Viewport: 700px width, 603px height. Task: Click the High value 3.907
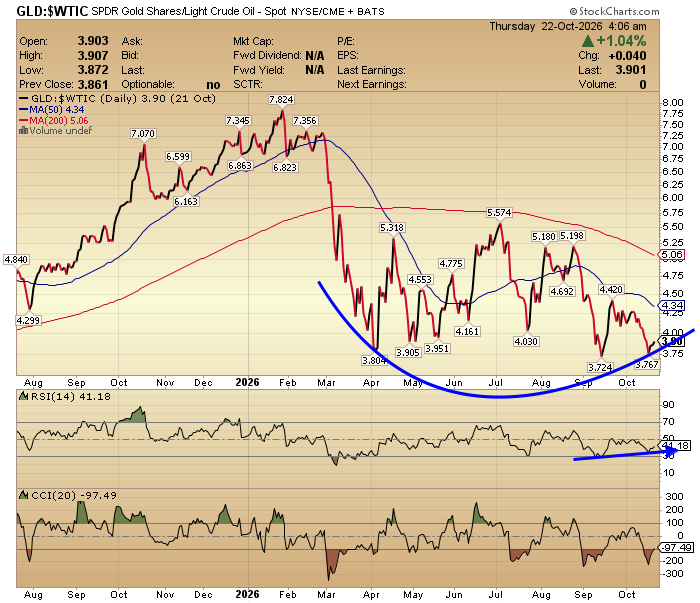click(x=93, y=56)
